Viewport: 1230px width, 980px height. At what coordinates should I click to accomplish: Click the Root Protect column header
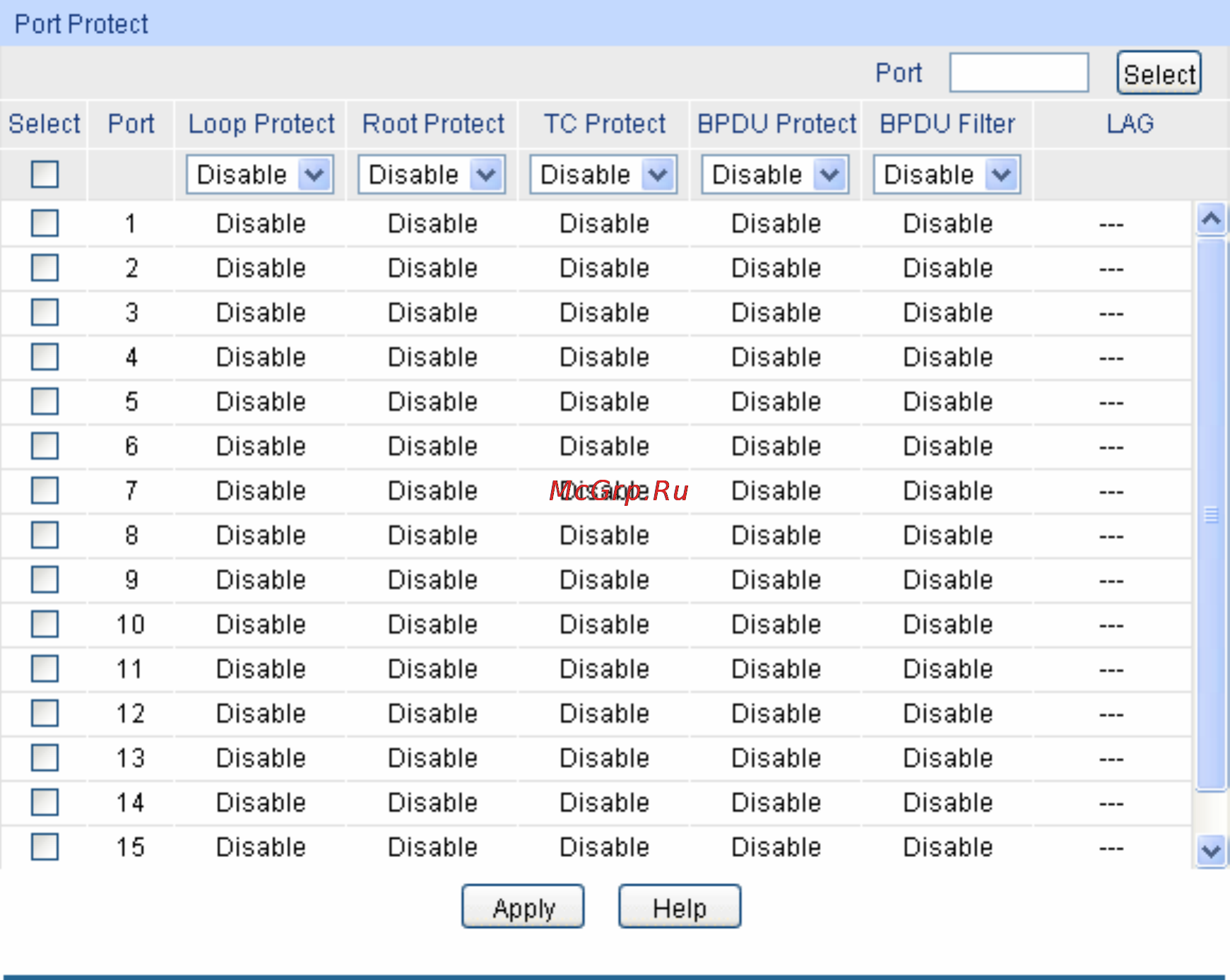pos(433,124)
